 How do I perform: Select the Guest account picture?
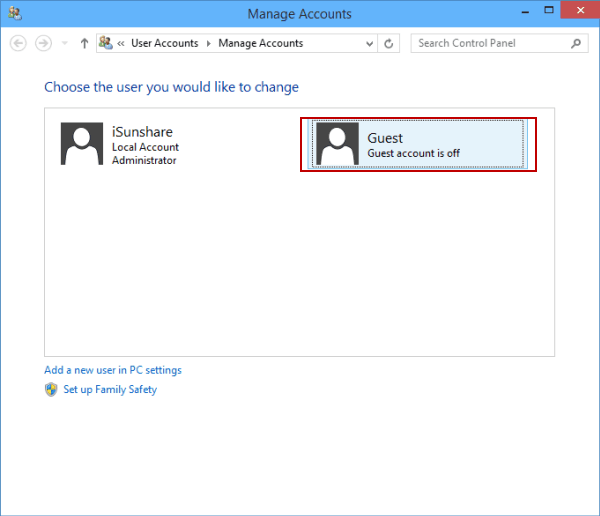pos(337,144)
